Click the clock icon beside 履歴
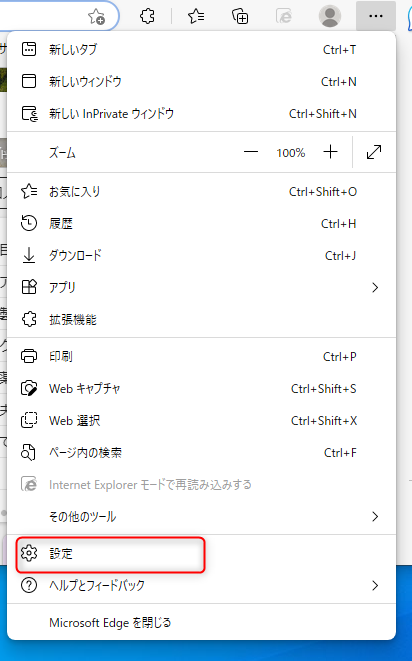The width and height of the screenshot is (412, 661). [x=29, y=223]
